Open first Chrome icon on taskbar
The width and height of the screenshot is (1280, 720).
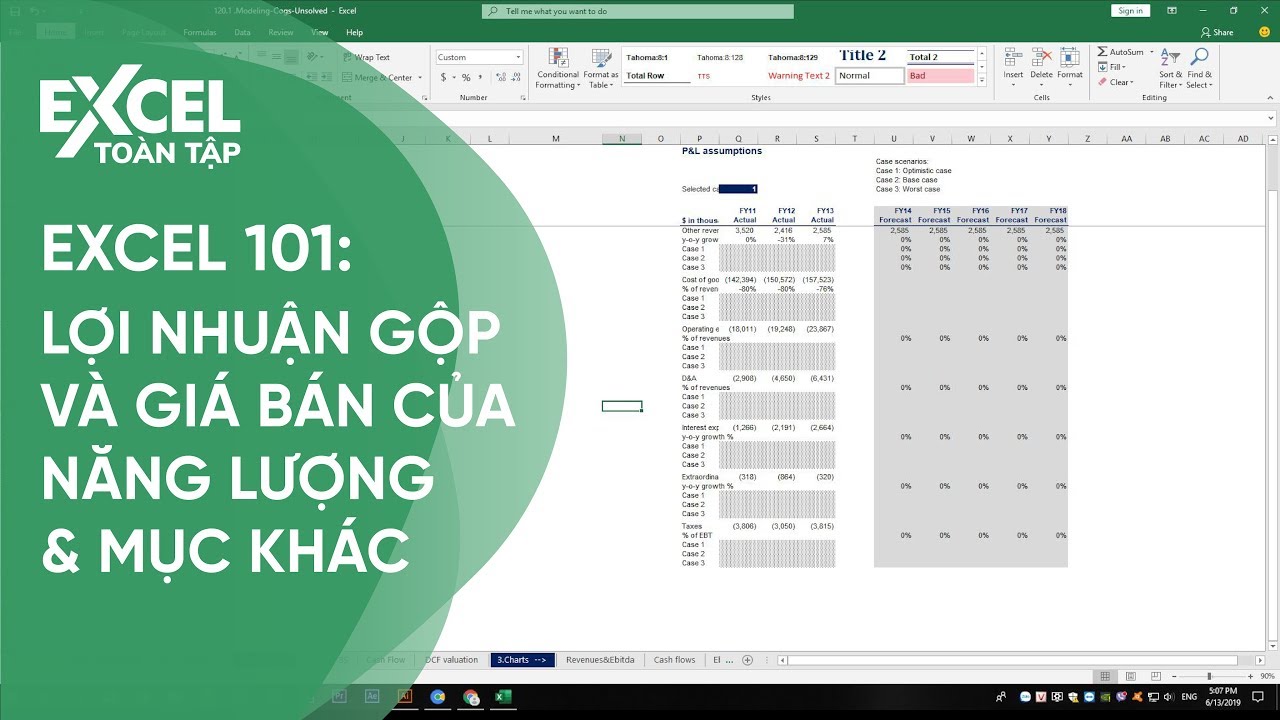438,697
